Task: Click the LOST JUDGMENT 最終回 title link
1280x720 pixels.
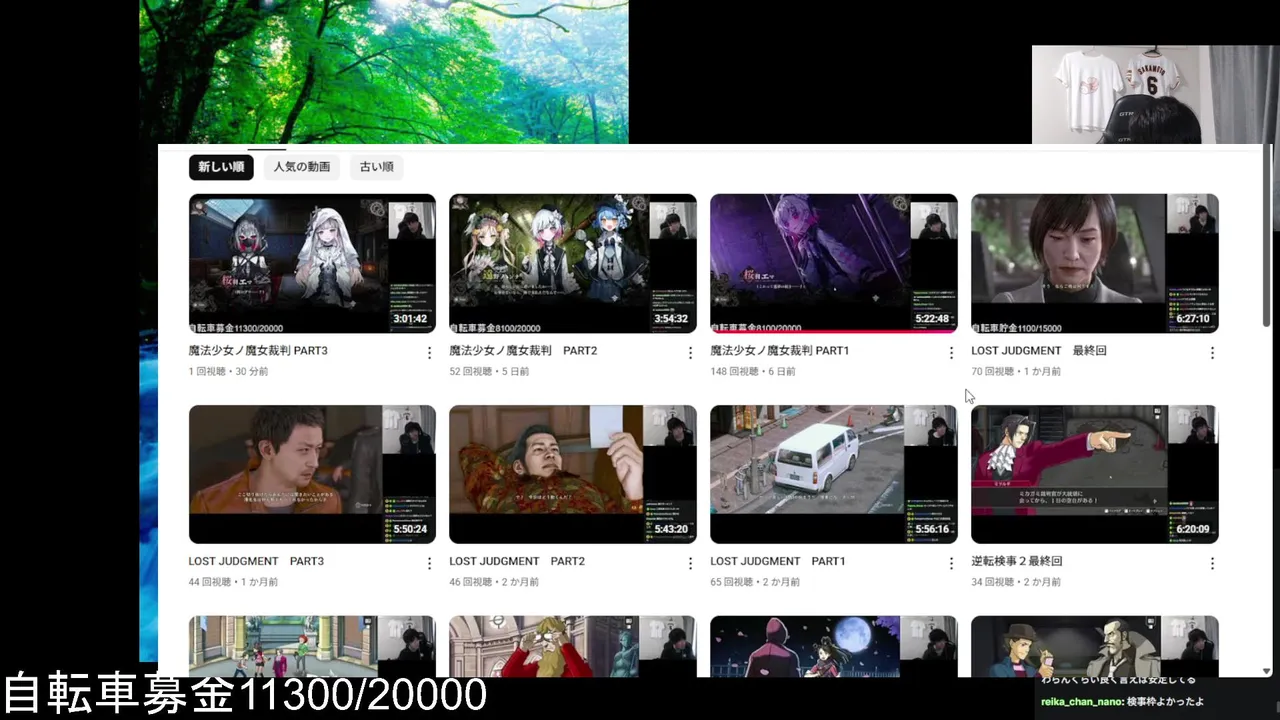Action: [1039, 351]
